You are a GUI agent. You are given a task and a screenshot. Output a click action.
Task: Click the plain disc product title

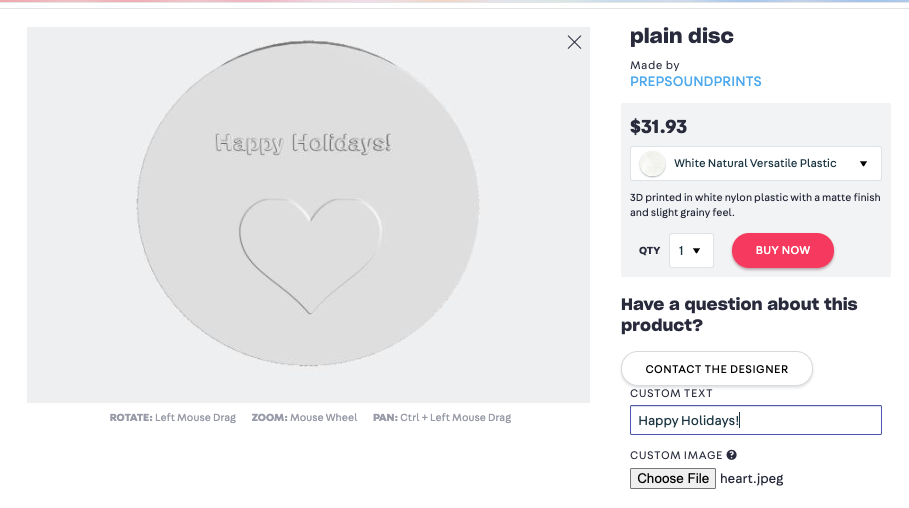[682, 36]
